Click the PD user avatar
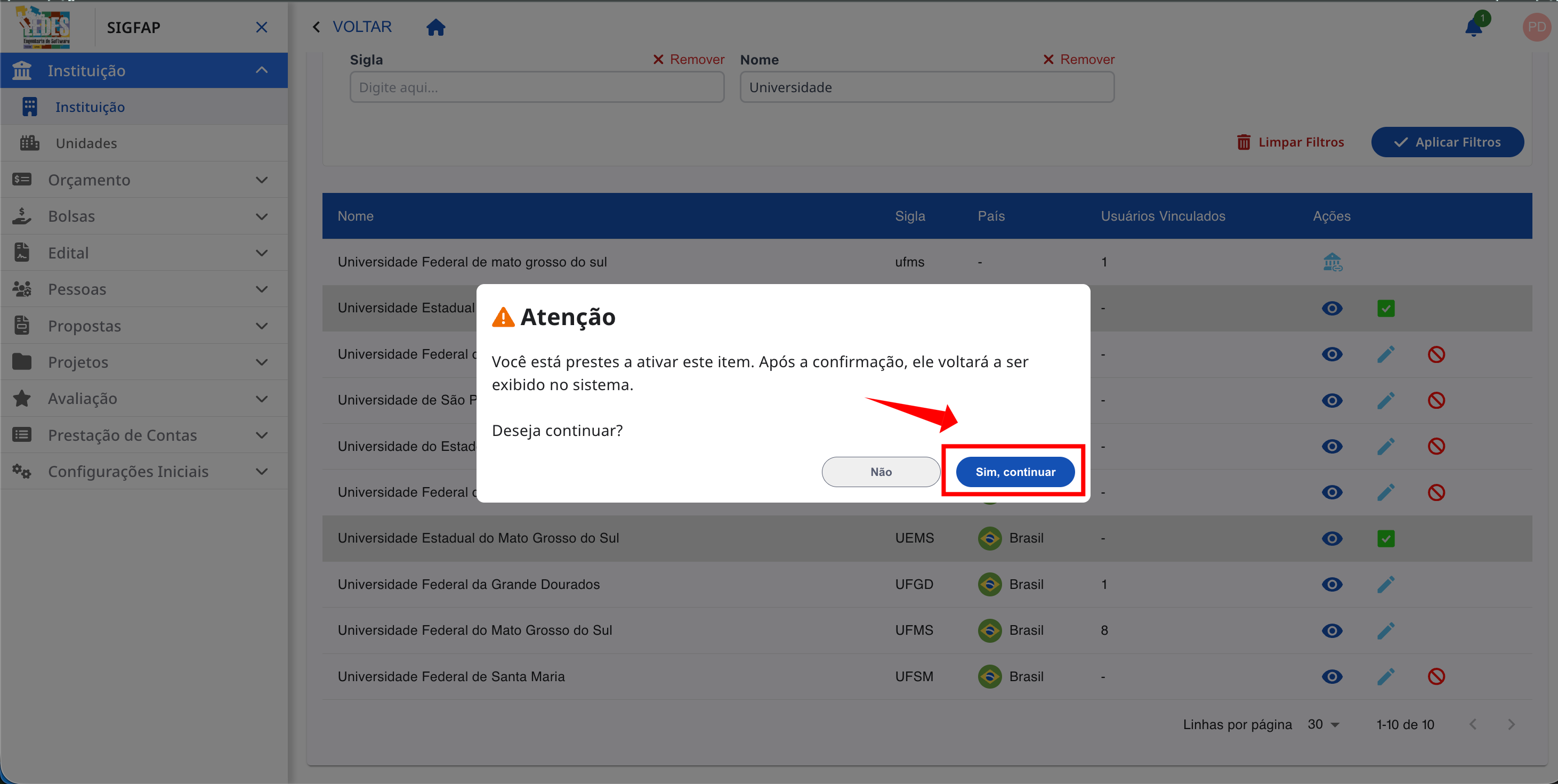Viewport: 1558px width, 784px height. tap(1536, 27)
